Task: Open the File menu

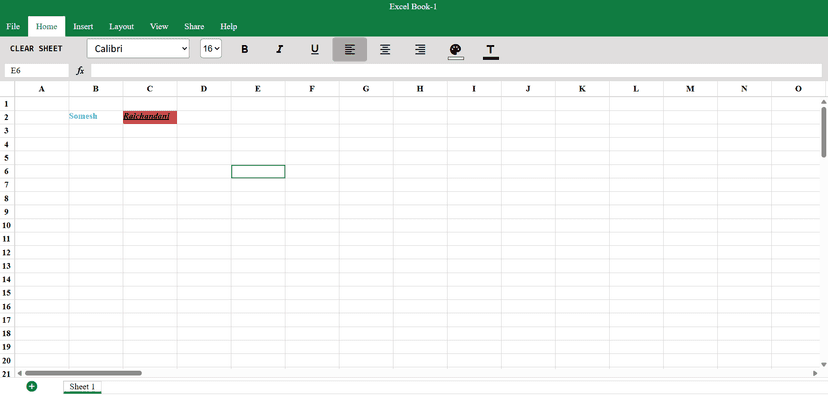Action: [x=13, y=26]
